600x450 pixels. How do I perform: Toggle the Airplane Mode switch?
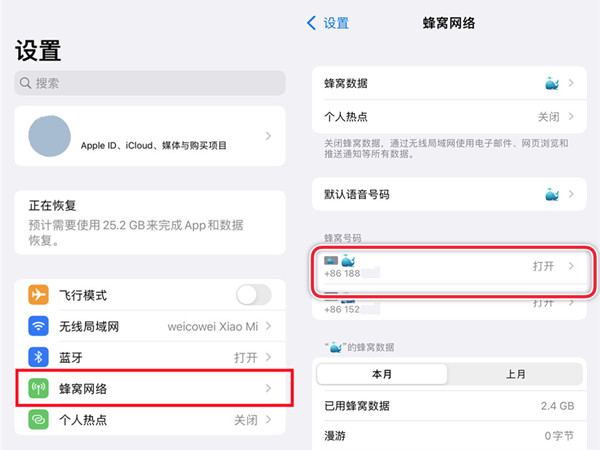click(253, 295)
